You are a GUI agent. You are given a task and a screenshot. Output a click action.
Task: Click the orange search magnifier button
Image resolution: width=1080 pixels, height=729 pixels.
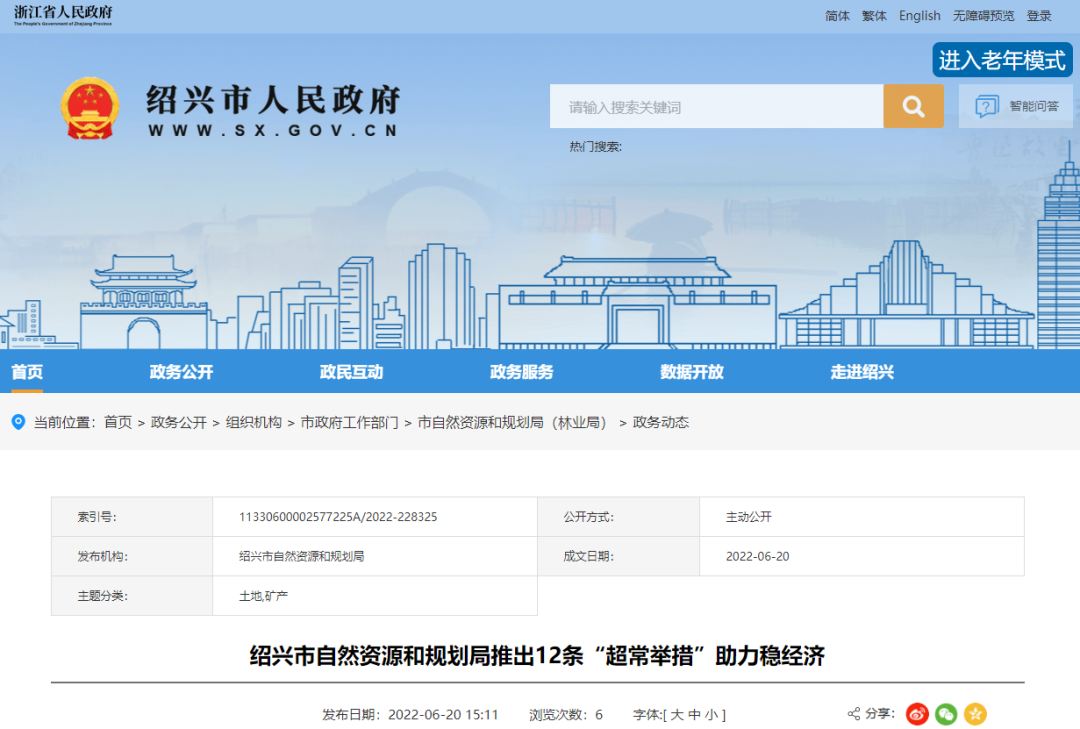point(913,106)
